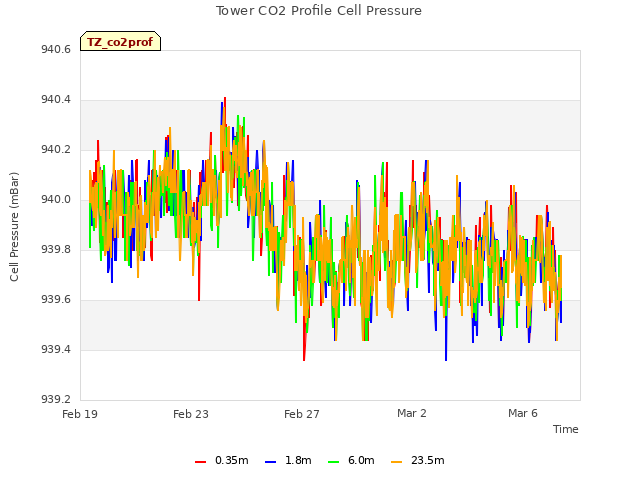Click the TZ_co2prof label box
The height and width of the screenshot is (480, 640).
tap(120, 41)
